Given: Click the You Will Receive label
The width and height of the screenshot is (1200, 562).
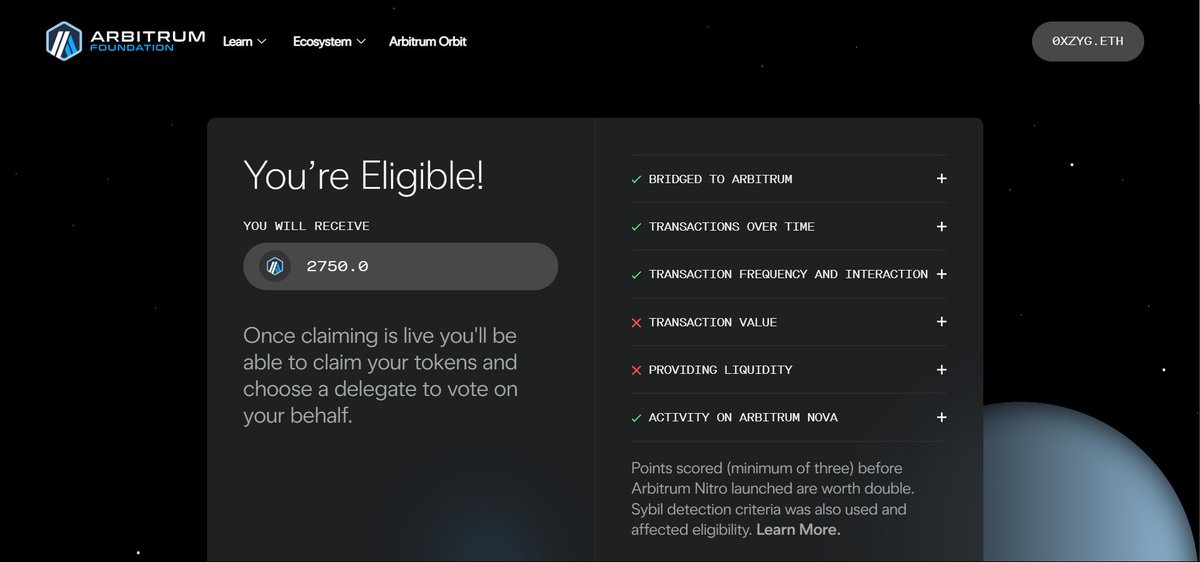Looking at the screenshot, I should point(306,226).
